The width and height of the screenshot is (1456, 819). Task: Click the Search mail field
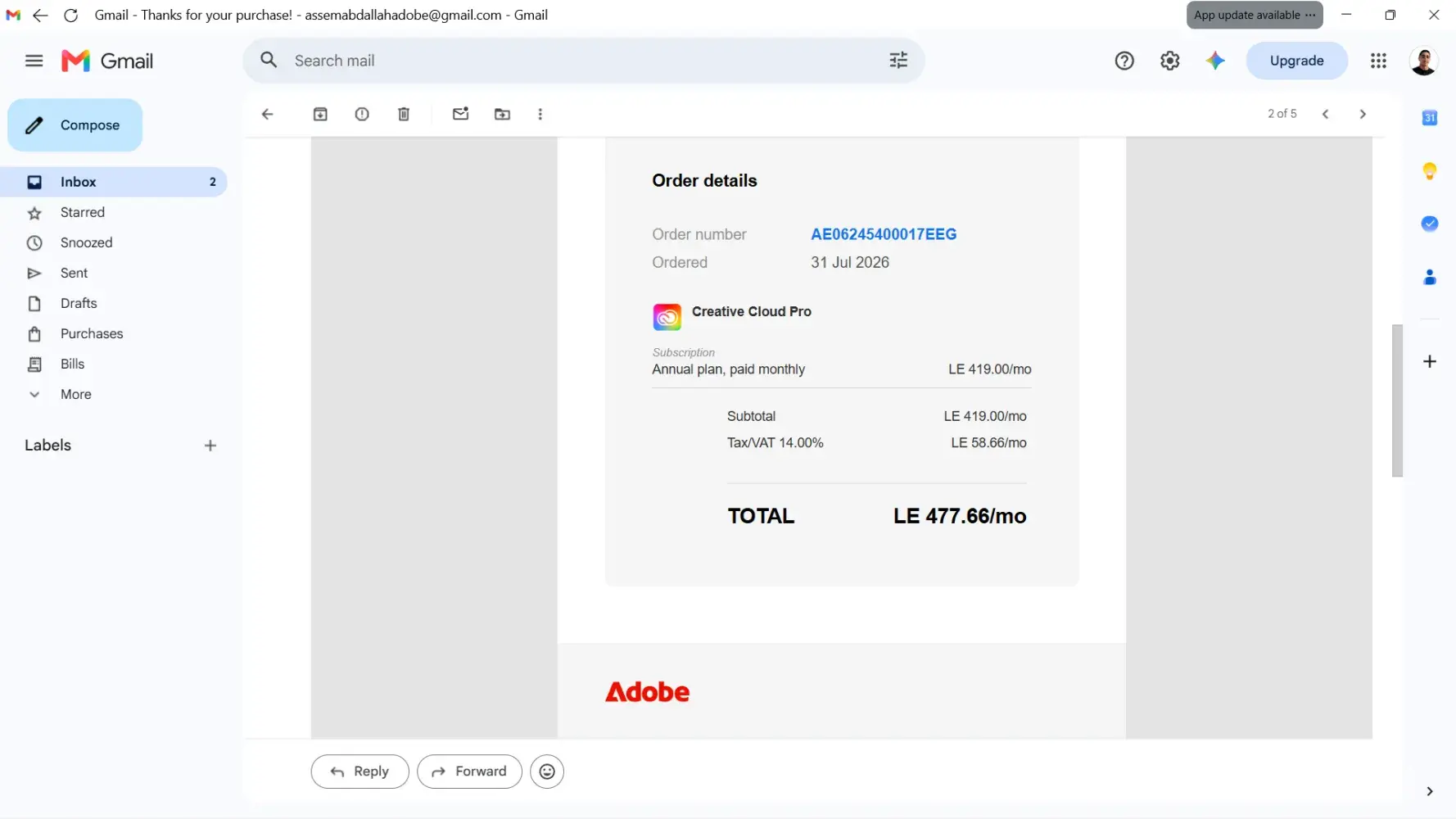[584, 61]
